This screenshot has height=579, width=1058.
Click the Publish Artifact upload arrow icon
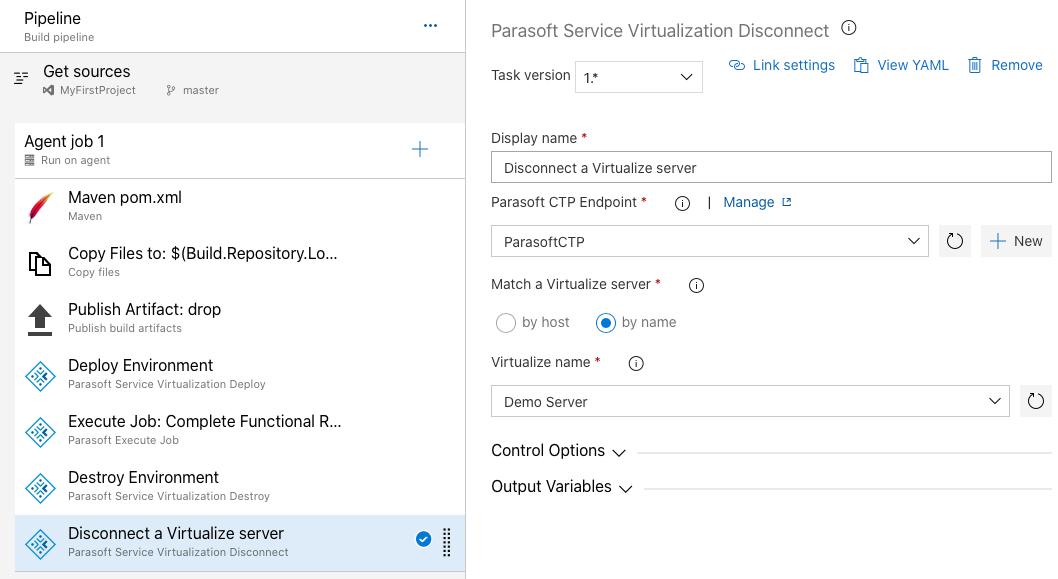pyautogui.click(x=40, y=319)
